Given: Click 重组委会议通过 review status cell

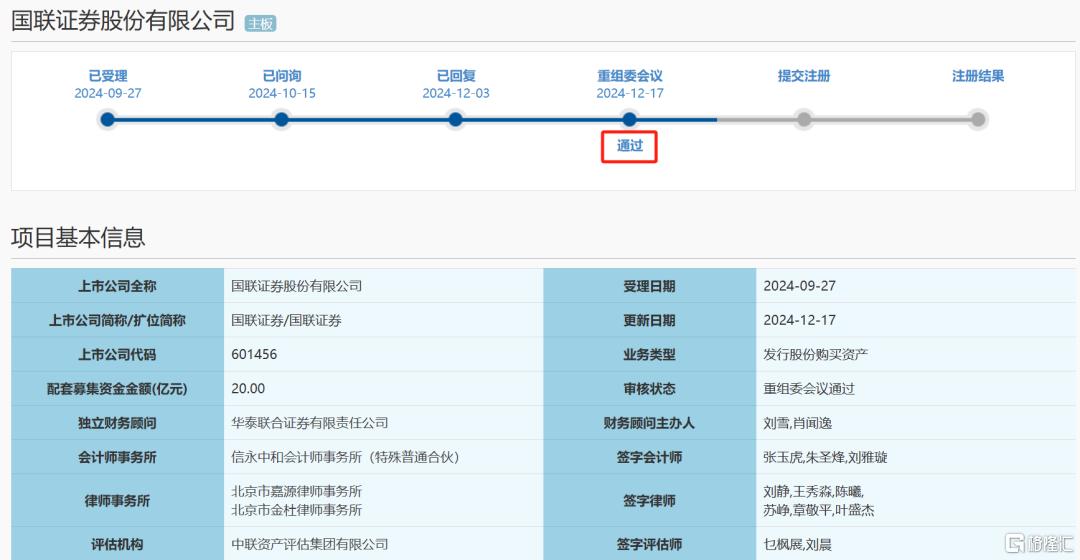Looking at the screenshot, I should pos(915,388).
